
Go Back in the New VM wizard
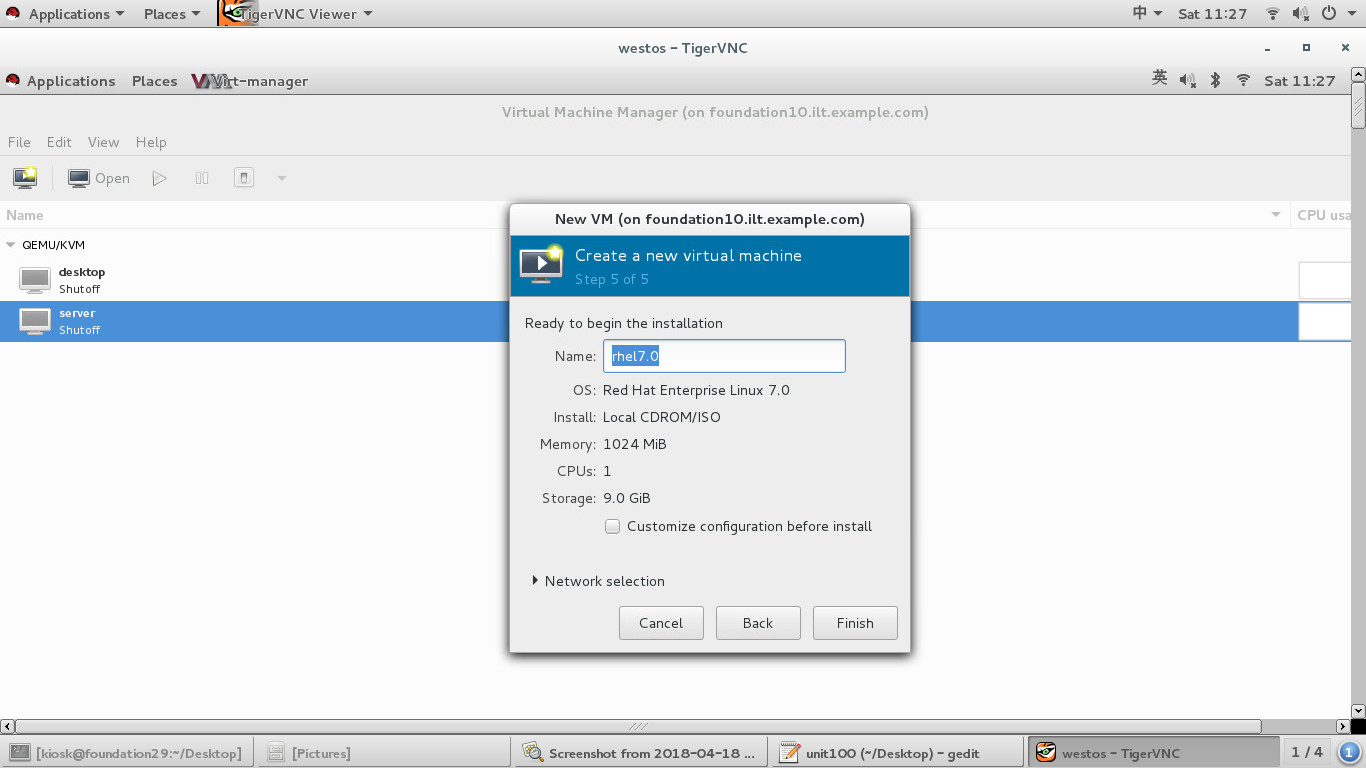(758, 623)
